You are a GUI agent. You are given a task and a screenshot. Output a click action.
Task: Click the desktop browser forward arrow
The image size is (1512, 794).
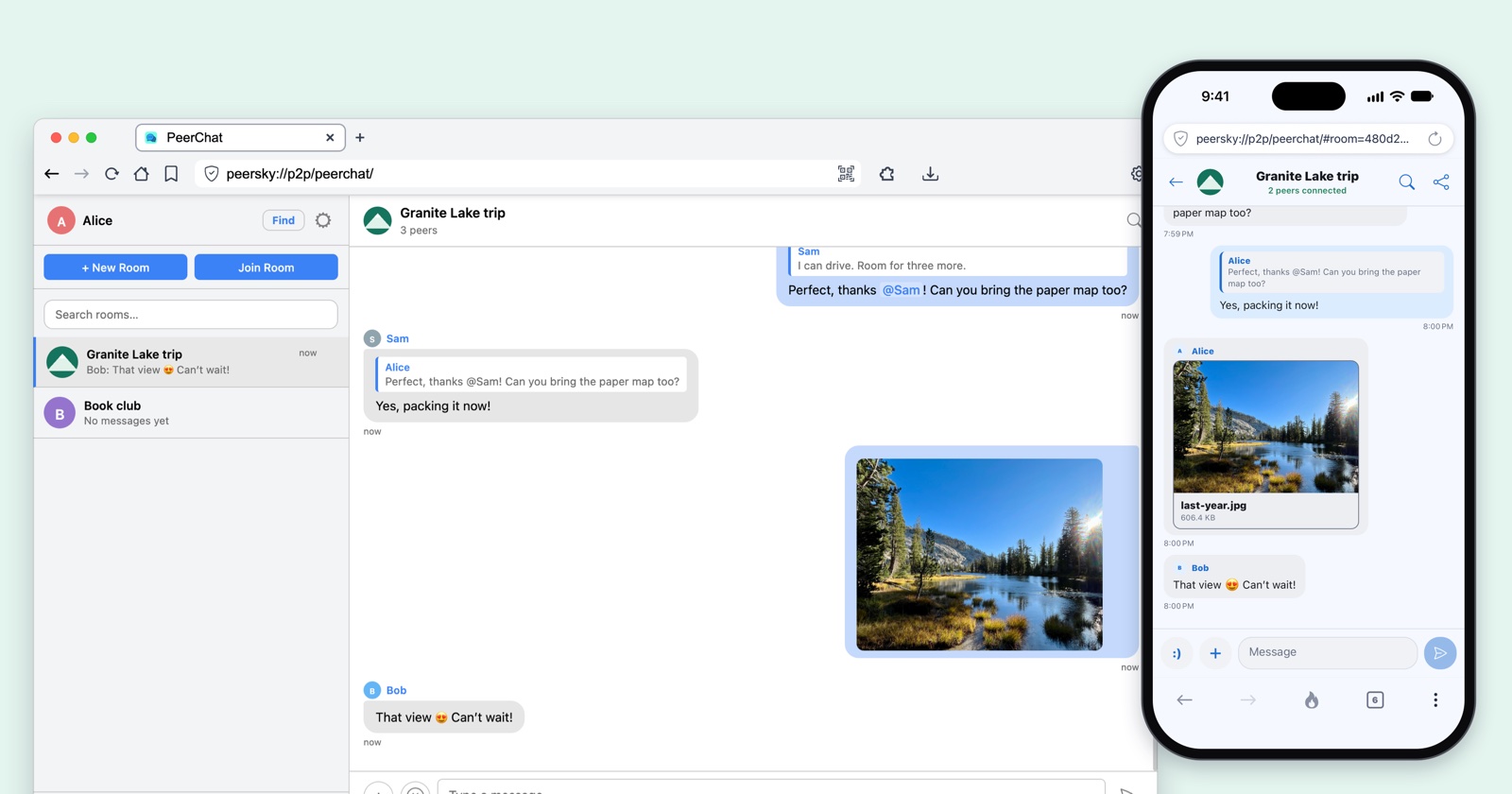coord(82,174)
